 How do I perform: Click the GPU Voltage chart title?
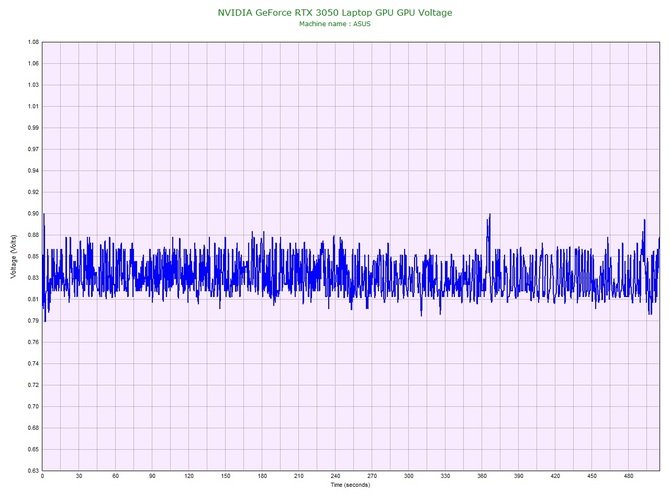tap(334, 12)
